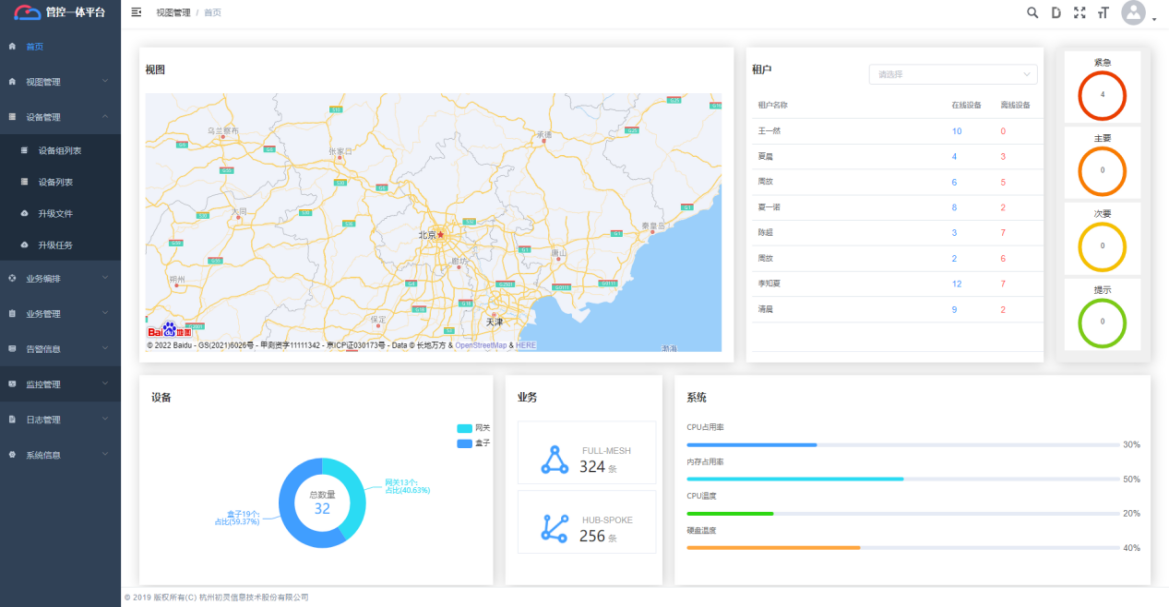The height and width of the screenshot is (607, 1169).
Task: Collapse the 设备管理 sidebar menu
Action: coord(60,117)
